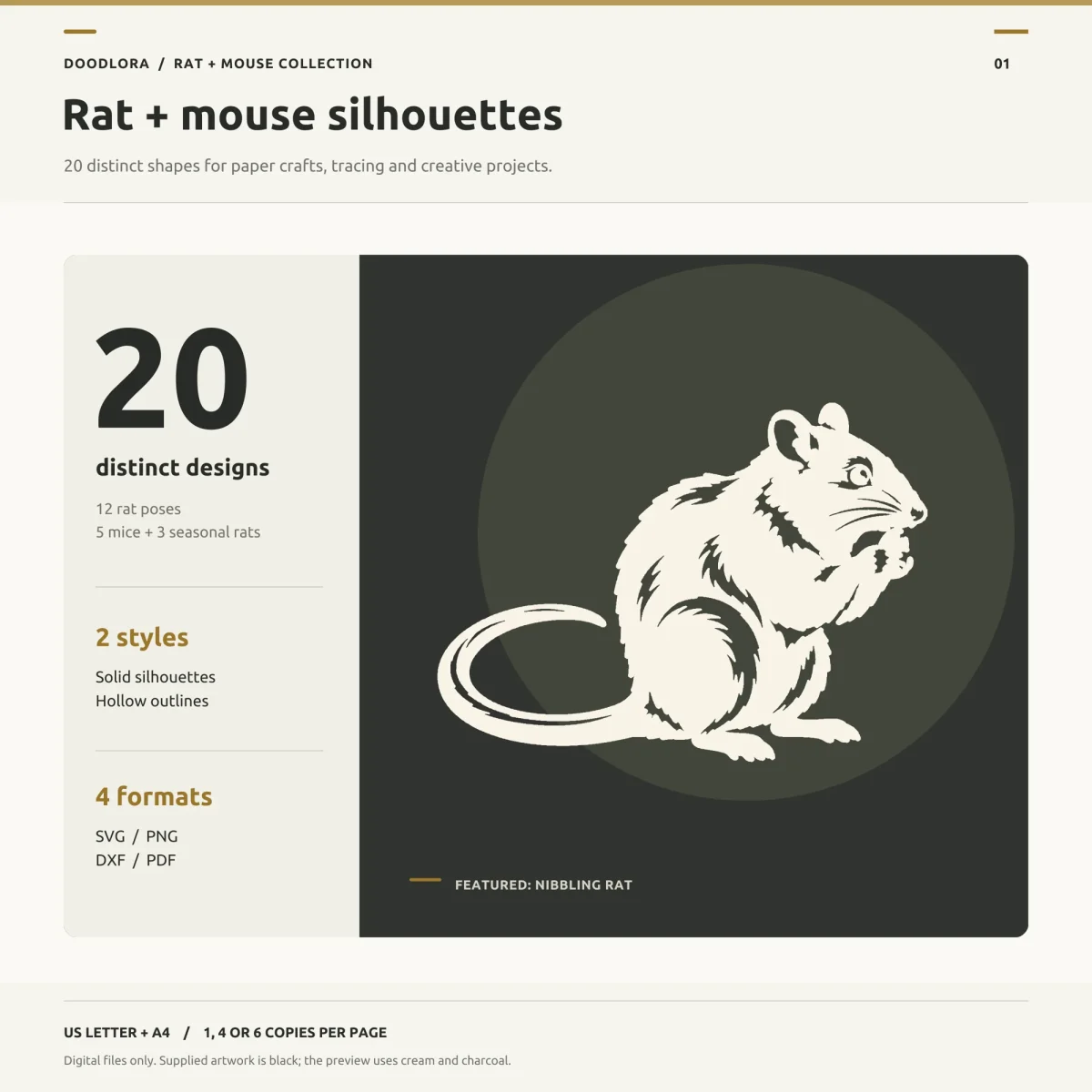The image size is (1092, 1092).
Task: Click the large "20" number
Action: pyautogui.click(x=172, y=379)
